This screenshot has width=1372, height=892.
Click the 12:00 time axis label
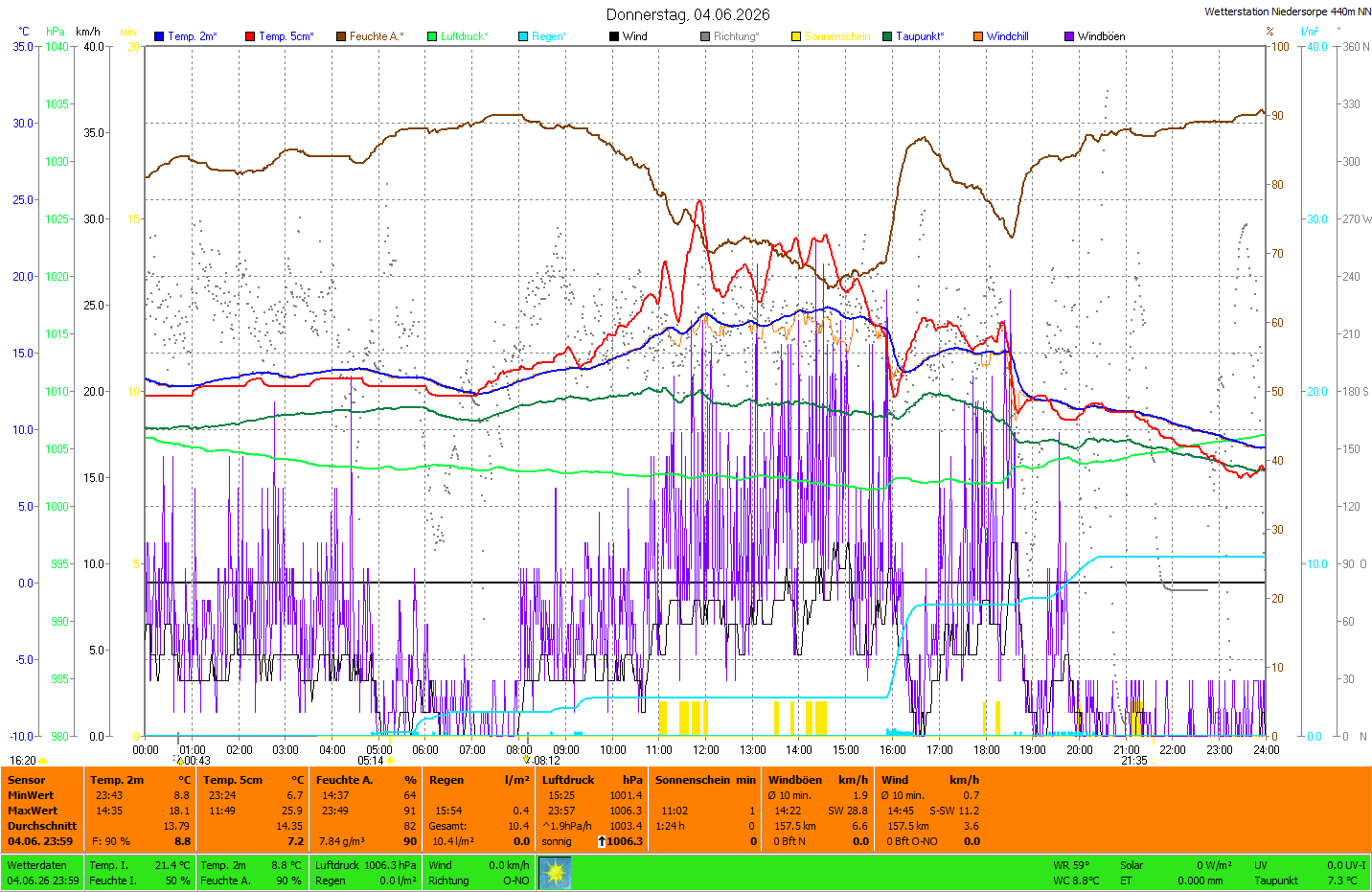[705, 750]
